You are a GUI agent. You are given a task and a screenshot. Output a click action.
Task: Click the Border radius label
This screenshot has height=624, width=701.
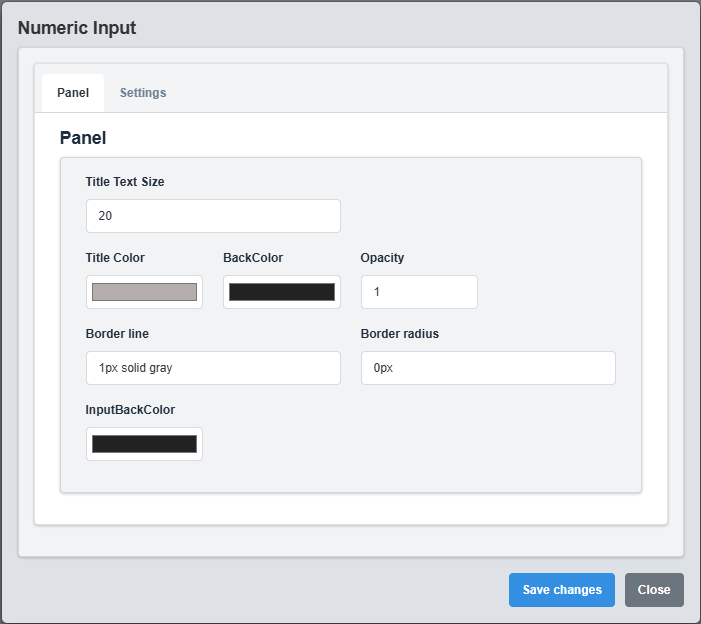click(400, 334)
